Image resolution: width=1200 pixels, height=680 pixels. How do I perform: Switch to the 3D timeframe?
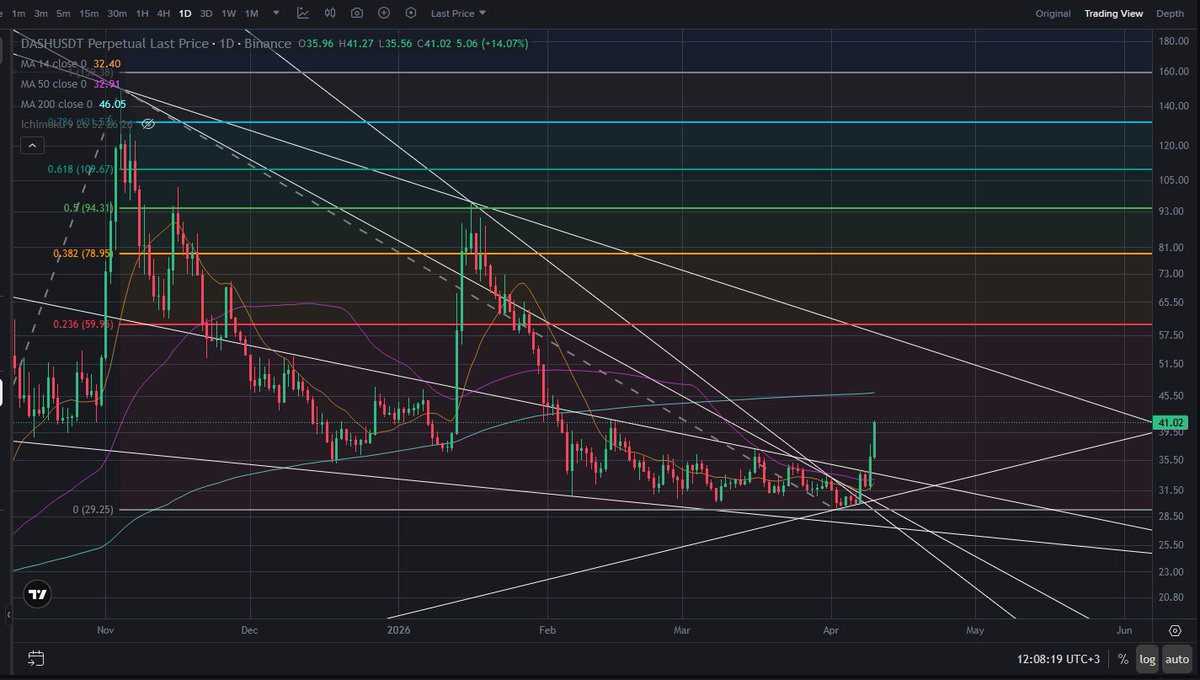pos(206,14)
